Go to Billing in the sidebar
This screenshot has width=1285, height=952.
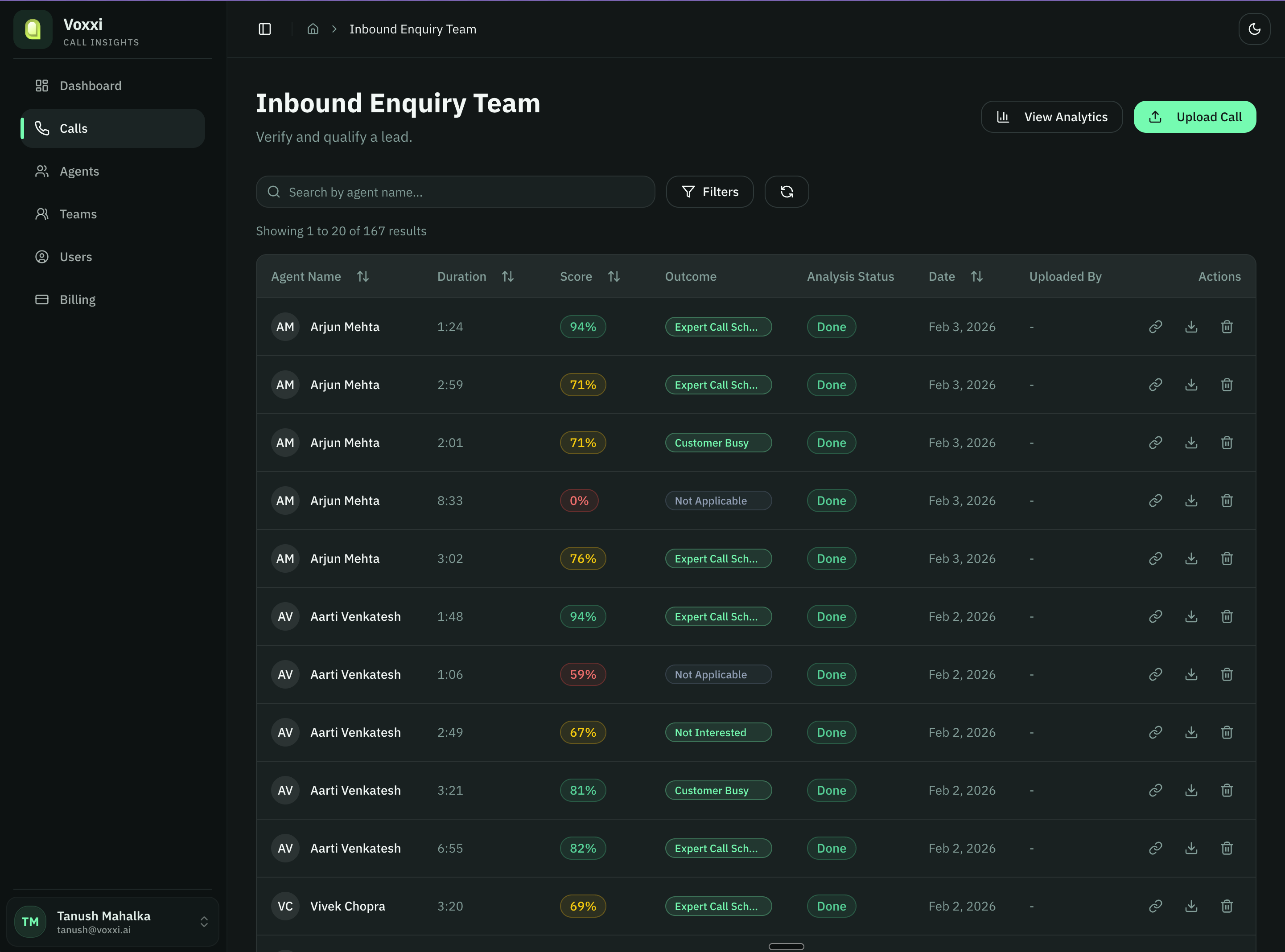coord(77,300)
